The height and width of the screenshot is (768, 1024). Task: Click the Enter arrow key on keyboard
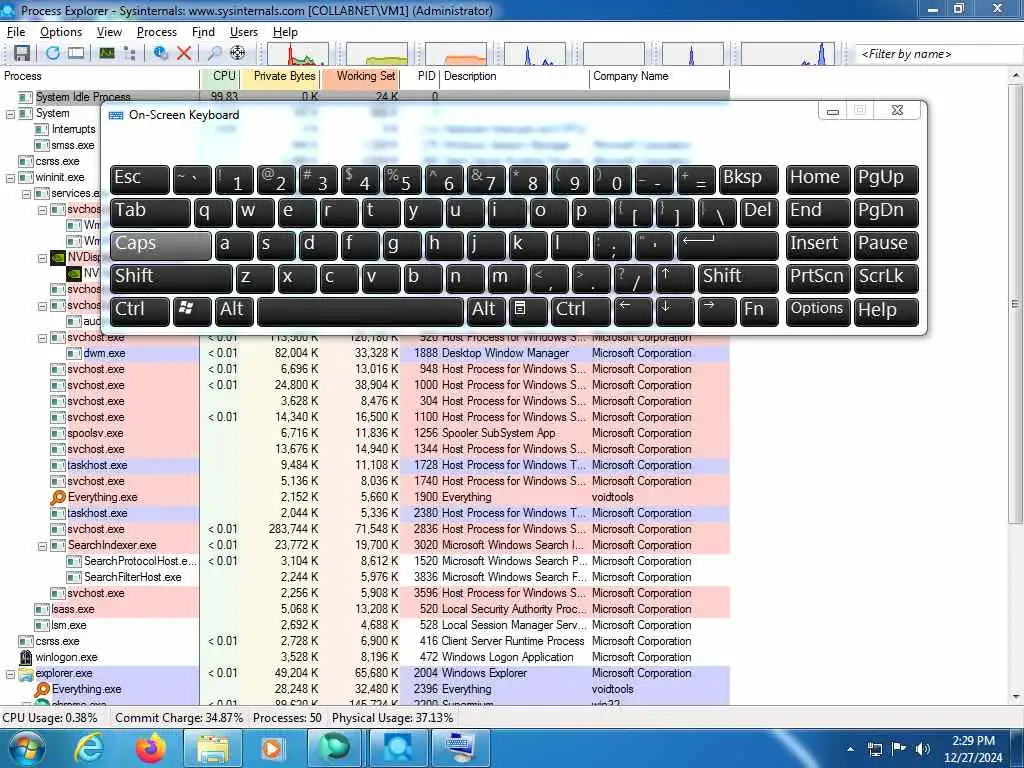pyautogui.click(x=728, y=246)
